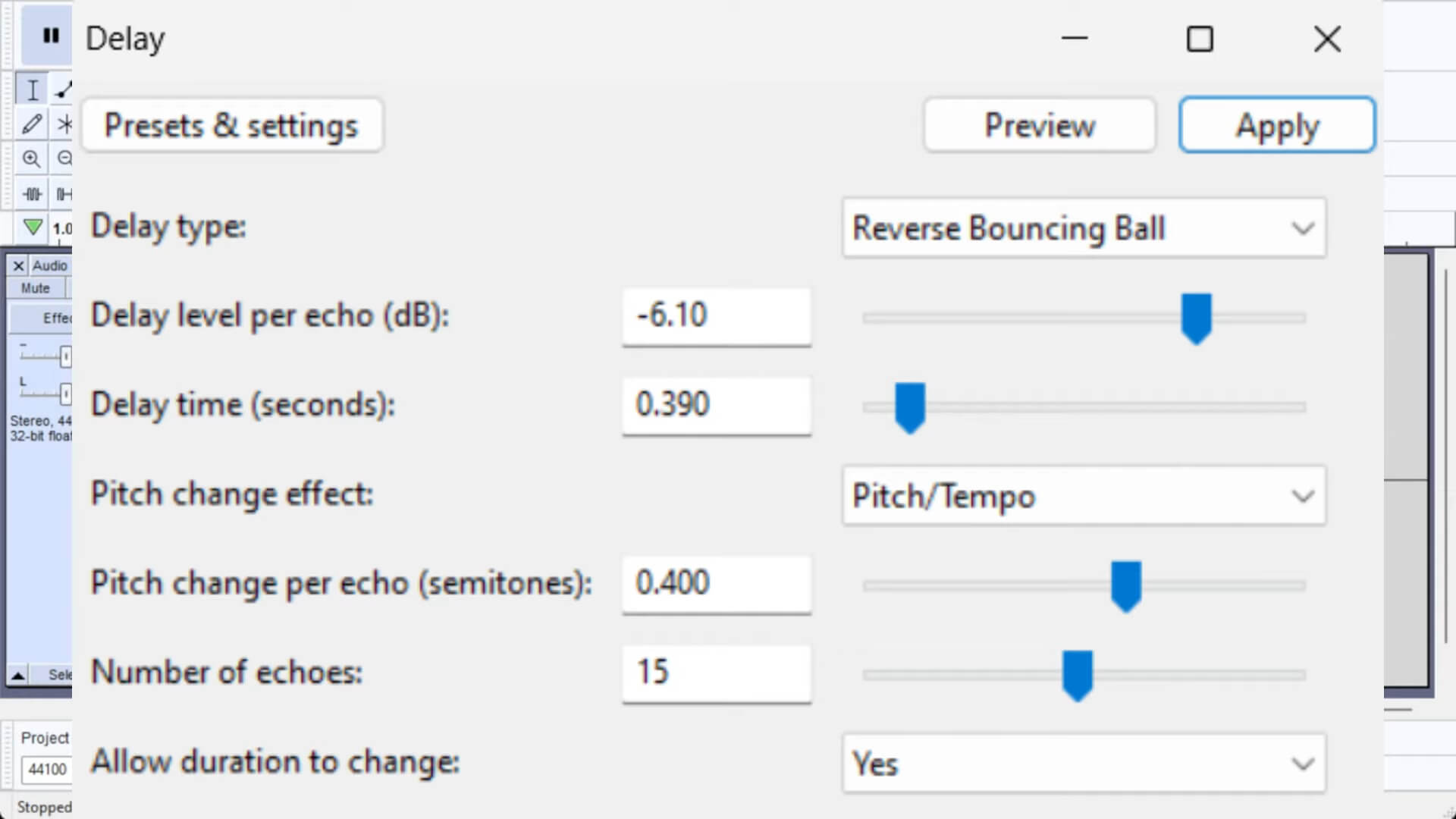
Task: Close the Audio track
Action: [x=18, y=265]
